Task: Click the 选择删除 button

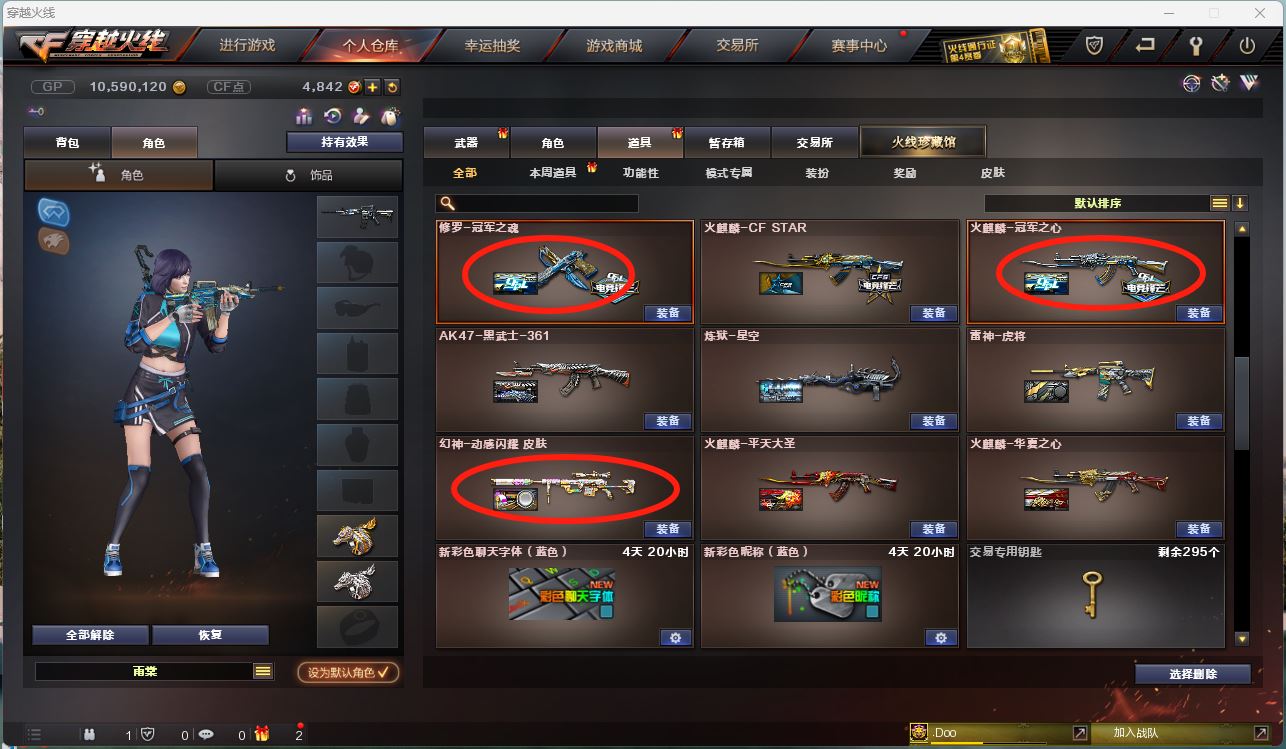Action: click(x=1193, y=674)
